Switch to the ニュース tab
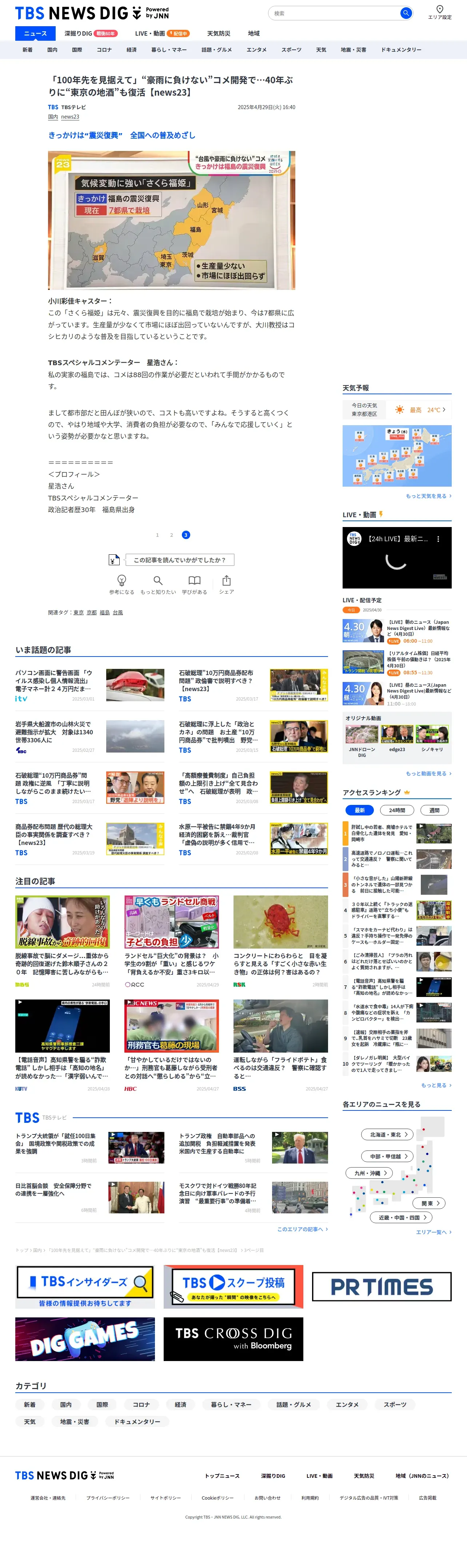The width and height of the screenshot is (467, 1568). point(35,33)
